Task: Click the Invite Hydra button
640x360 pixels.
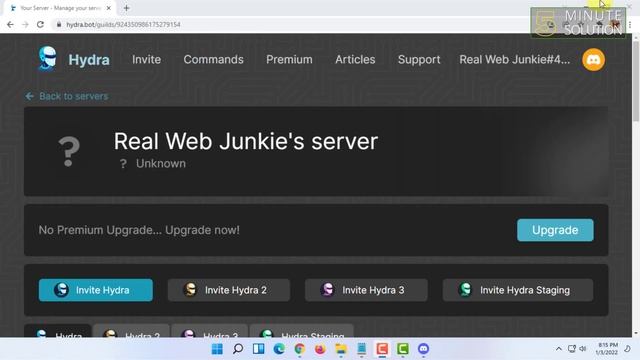Action: 96,290
